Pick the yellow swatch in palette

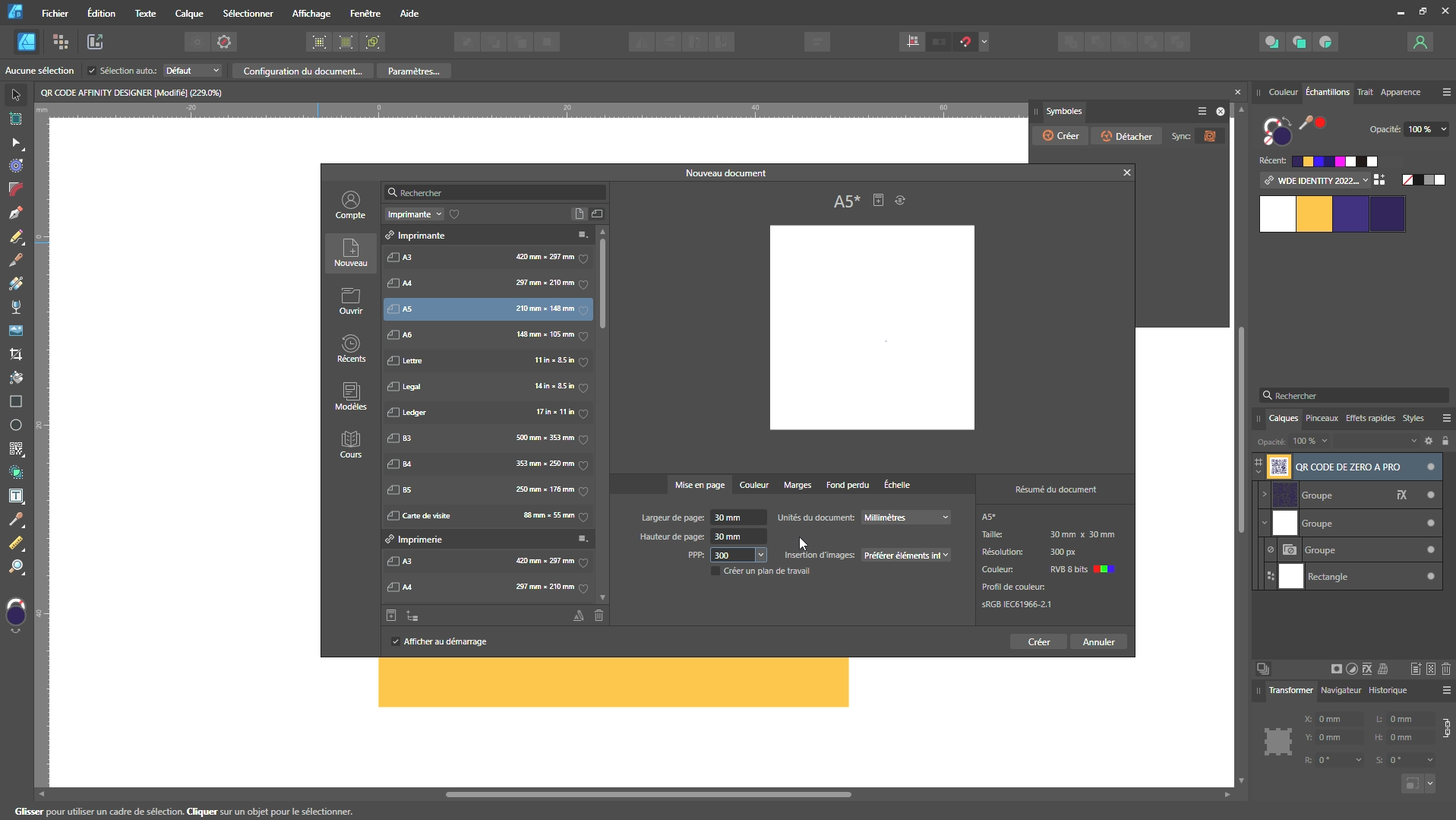pyautogui.click(x=1314, y=214)
